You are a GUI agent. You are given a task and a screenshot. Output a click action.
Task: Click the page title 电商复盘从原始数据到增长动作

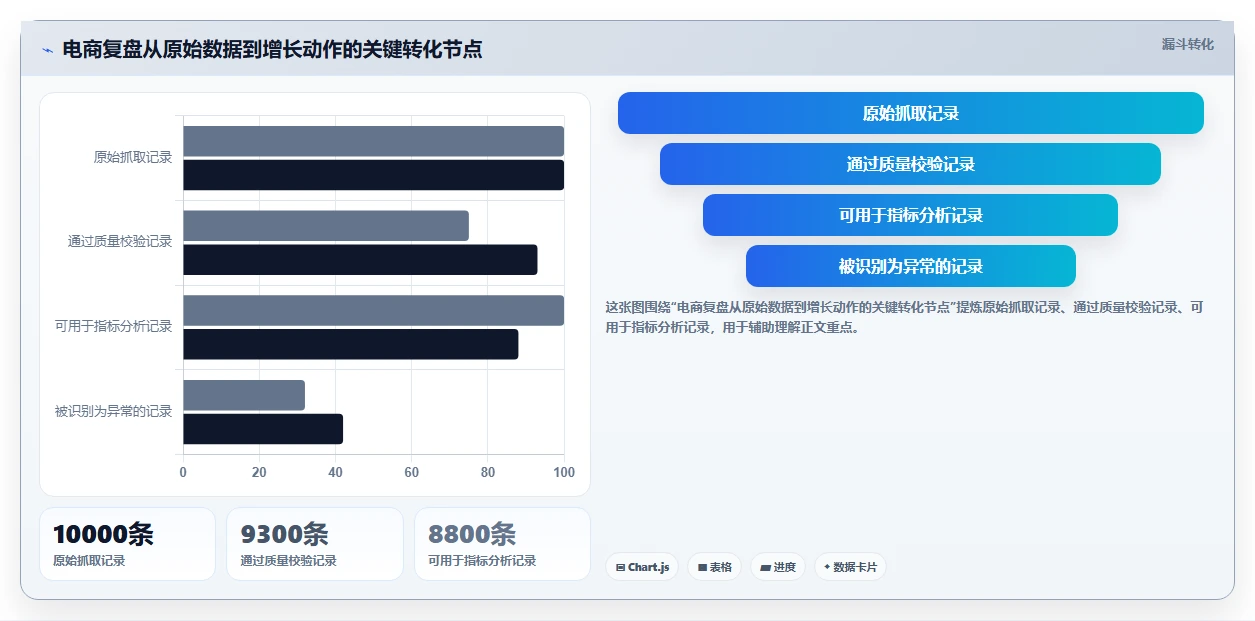coord(272,49)
